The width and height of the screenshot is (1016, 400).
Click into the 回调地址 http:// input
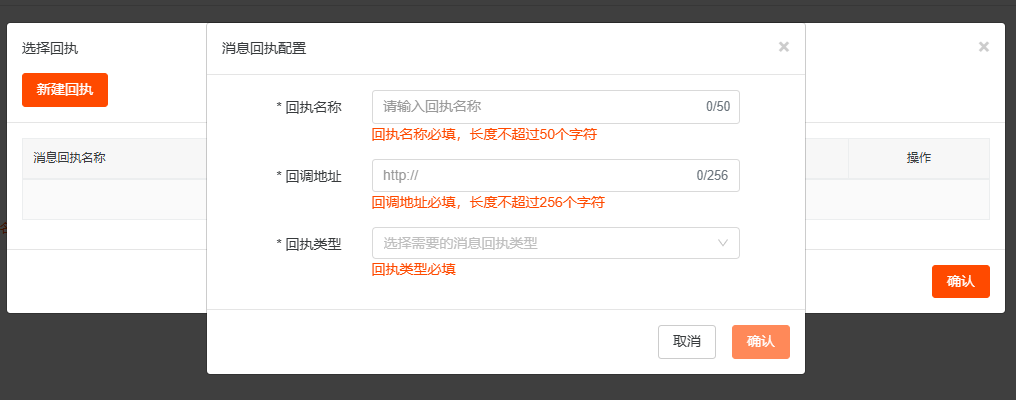tap(530, 175)
